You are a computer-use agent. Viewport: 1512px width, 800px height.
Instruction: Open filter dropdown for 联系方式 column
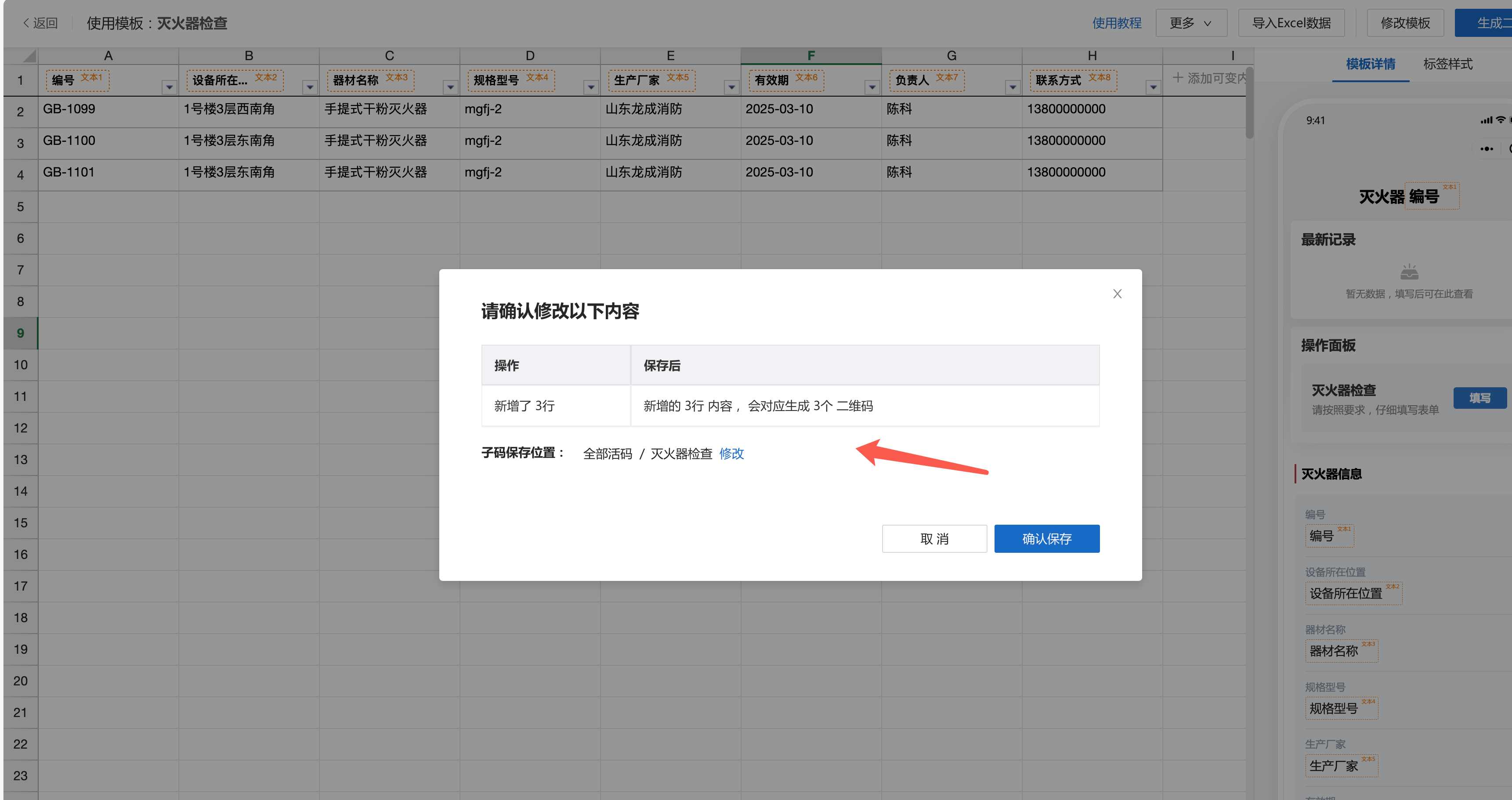[1154, 87]
